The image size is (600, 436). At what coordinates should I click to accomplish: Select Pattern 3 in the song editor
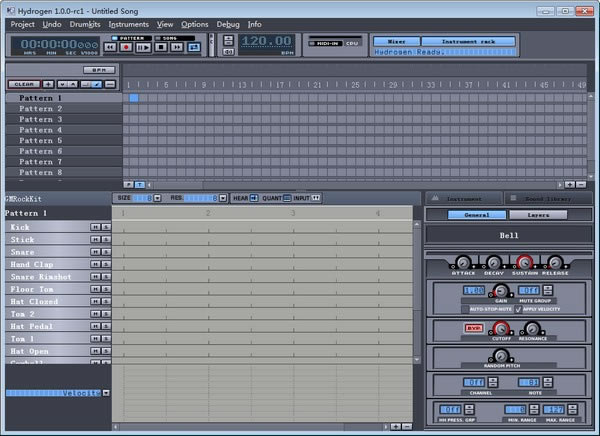[x=40, y=119]
